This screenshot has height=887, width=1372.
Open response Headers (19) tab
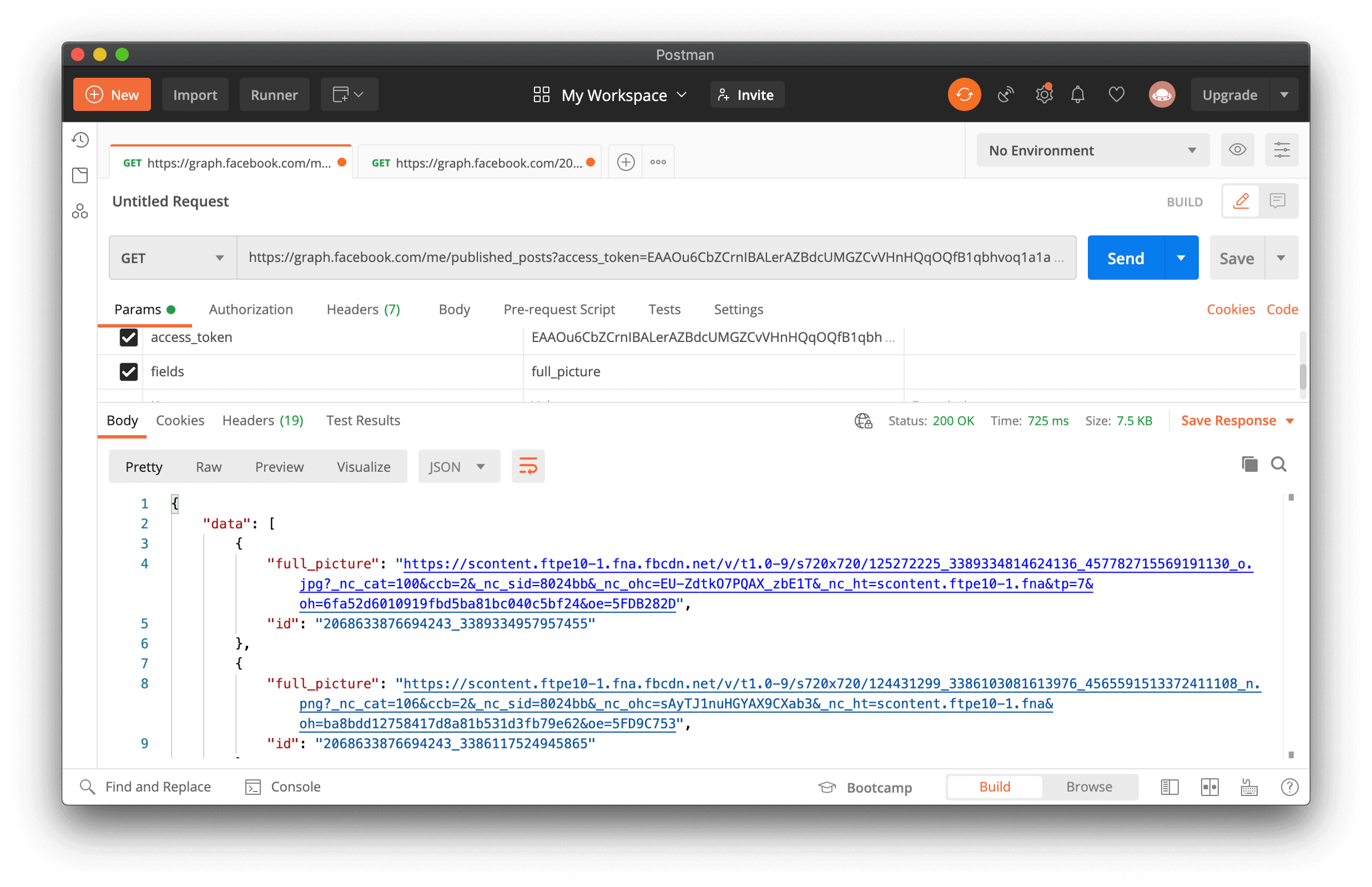point(262,420)
